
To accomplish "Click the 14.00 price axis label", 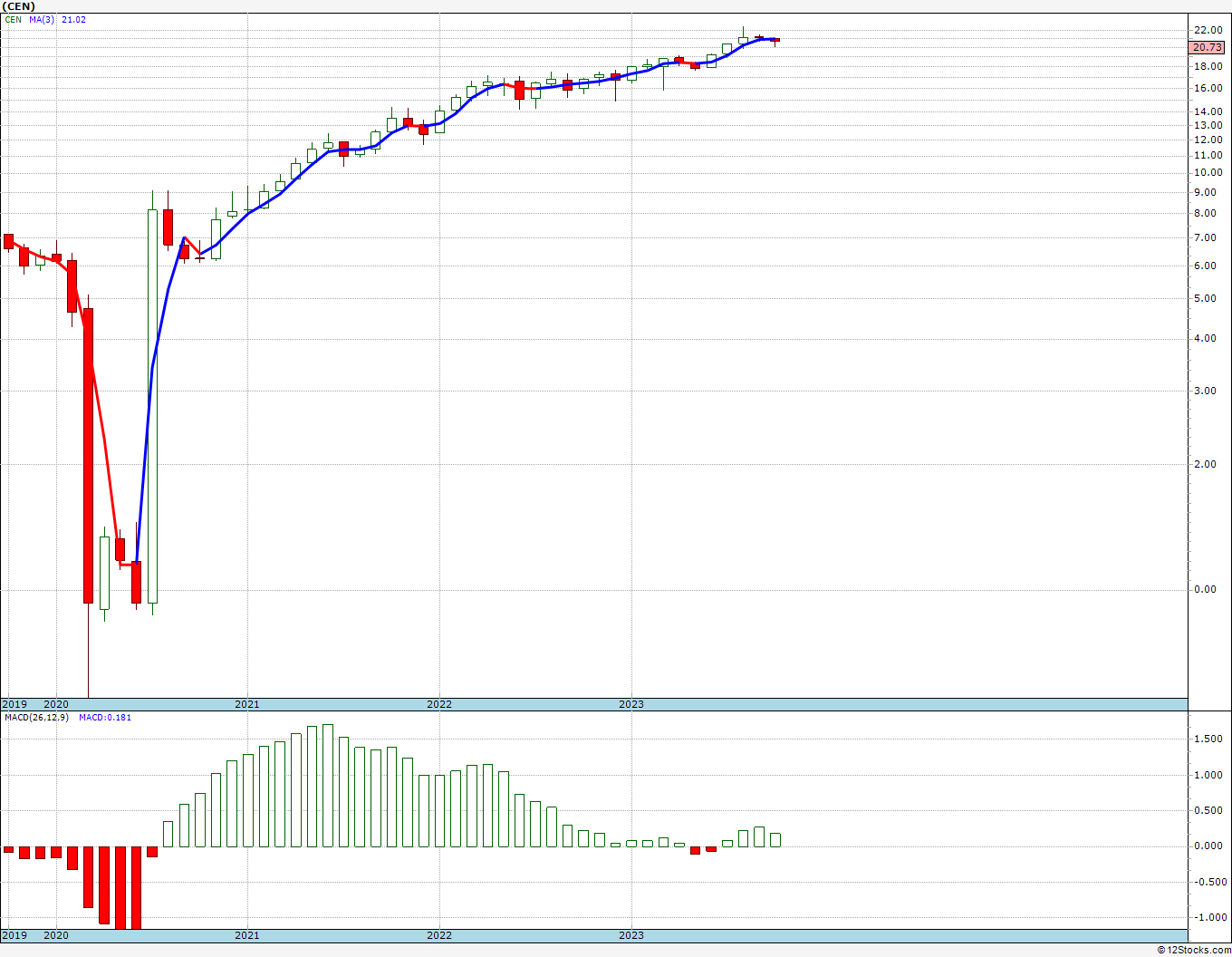I will (1208, 112).
